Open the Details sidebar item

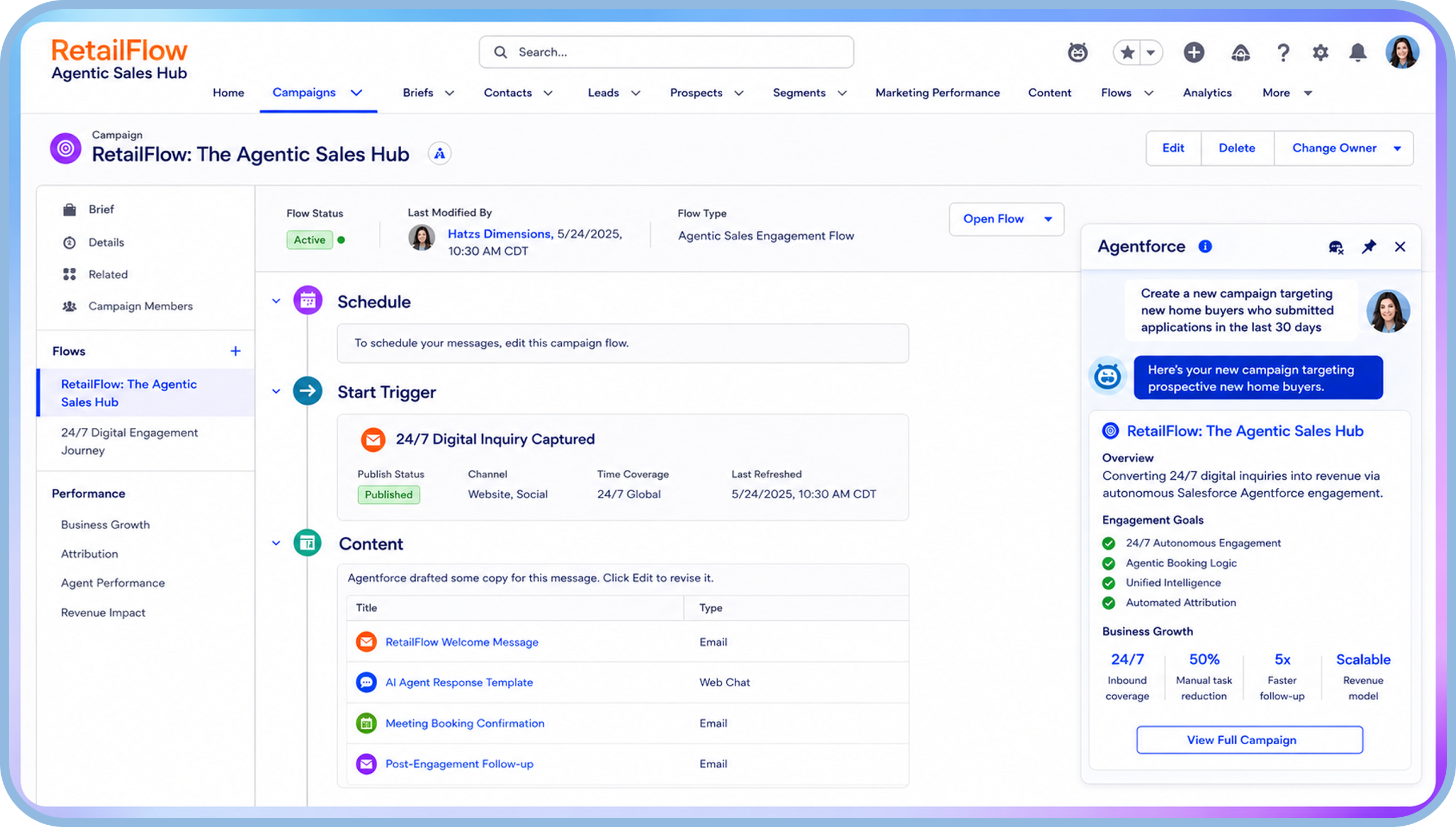(x=106, y=242)
